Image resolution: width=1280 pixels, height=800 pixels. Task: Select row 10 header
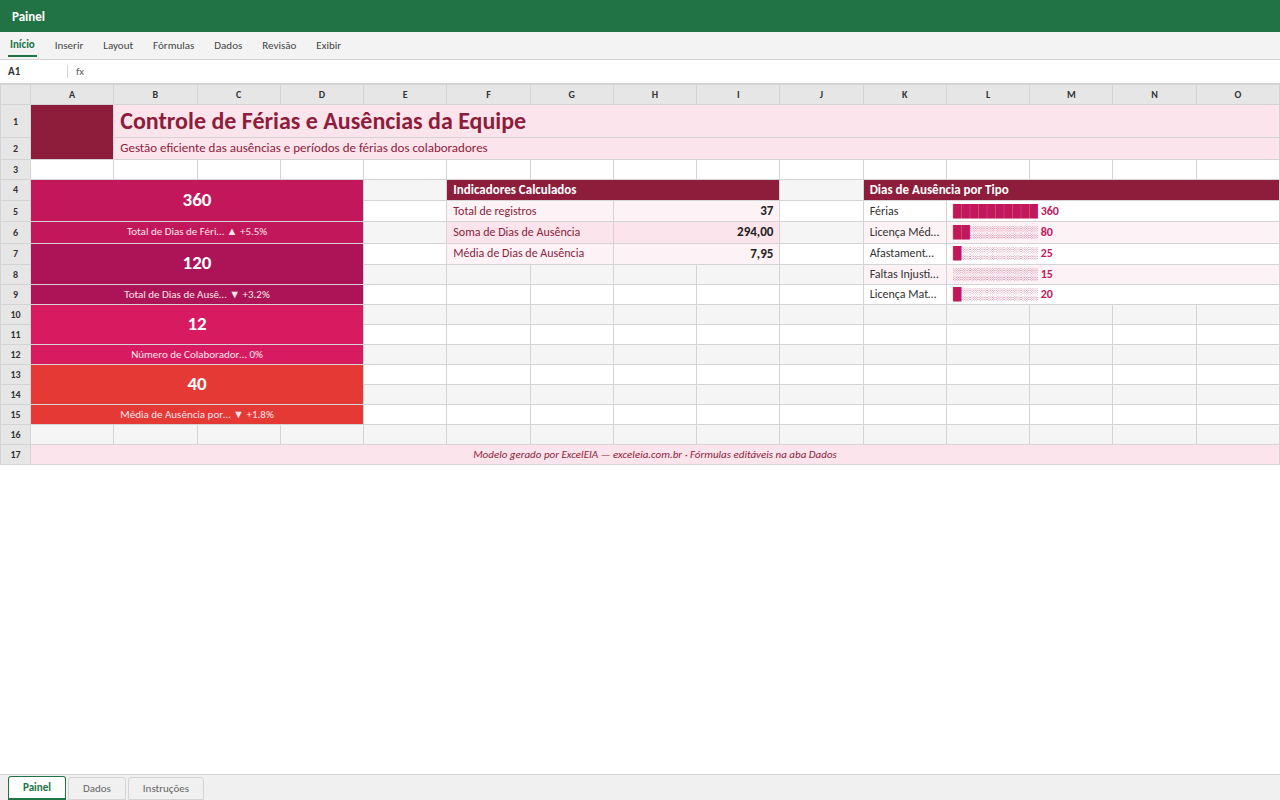pyautogui.click(x=15, y=315)
